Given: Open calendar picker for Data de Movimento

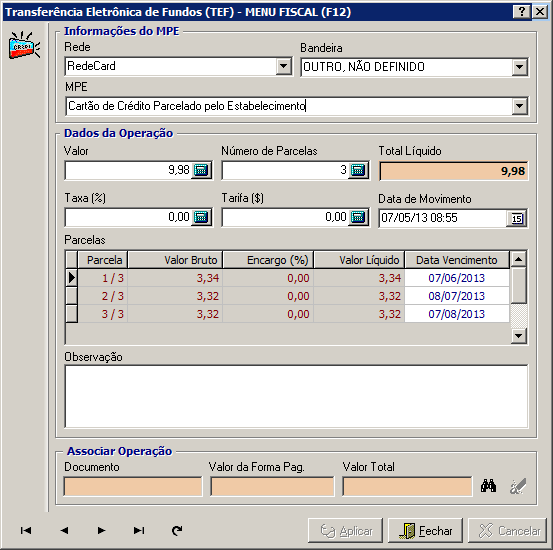Looking at the screenshot, I should pyautogui.click(x=517, y=219).
